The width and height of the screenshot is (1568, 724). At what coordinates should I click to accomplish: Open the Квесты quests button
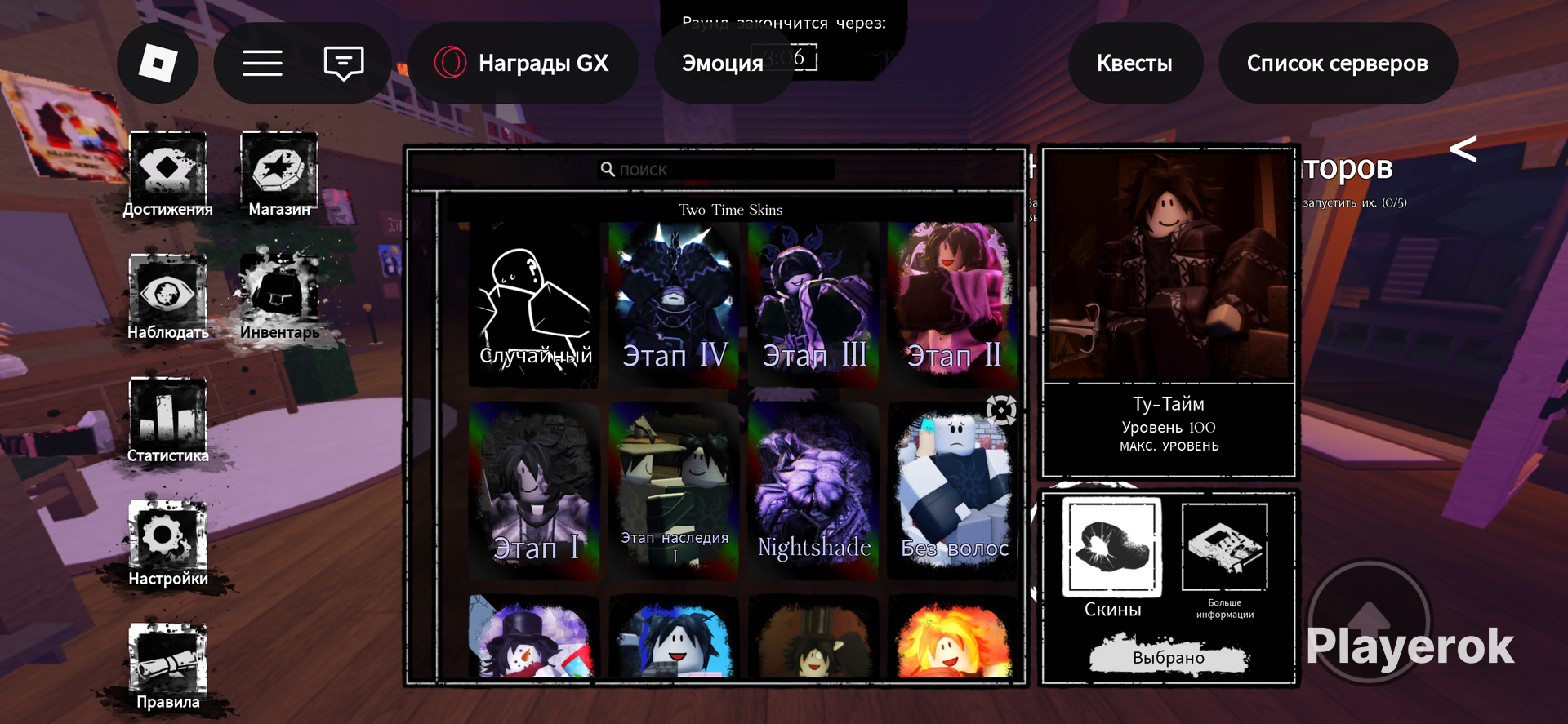[1134, 63]
